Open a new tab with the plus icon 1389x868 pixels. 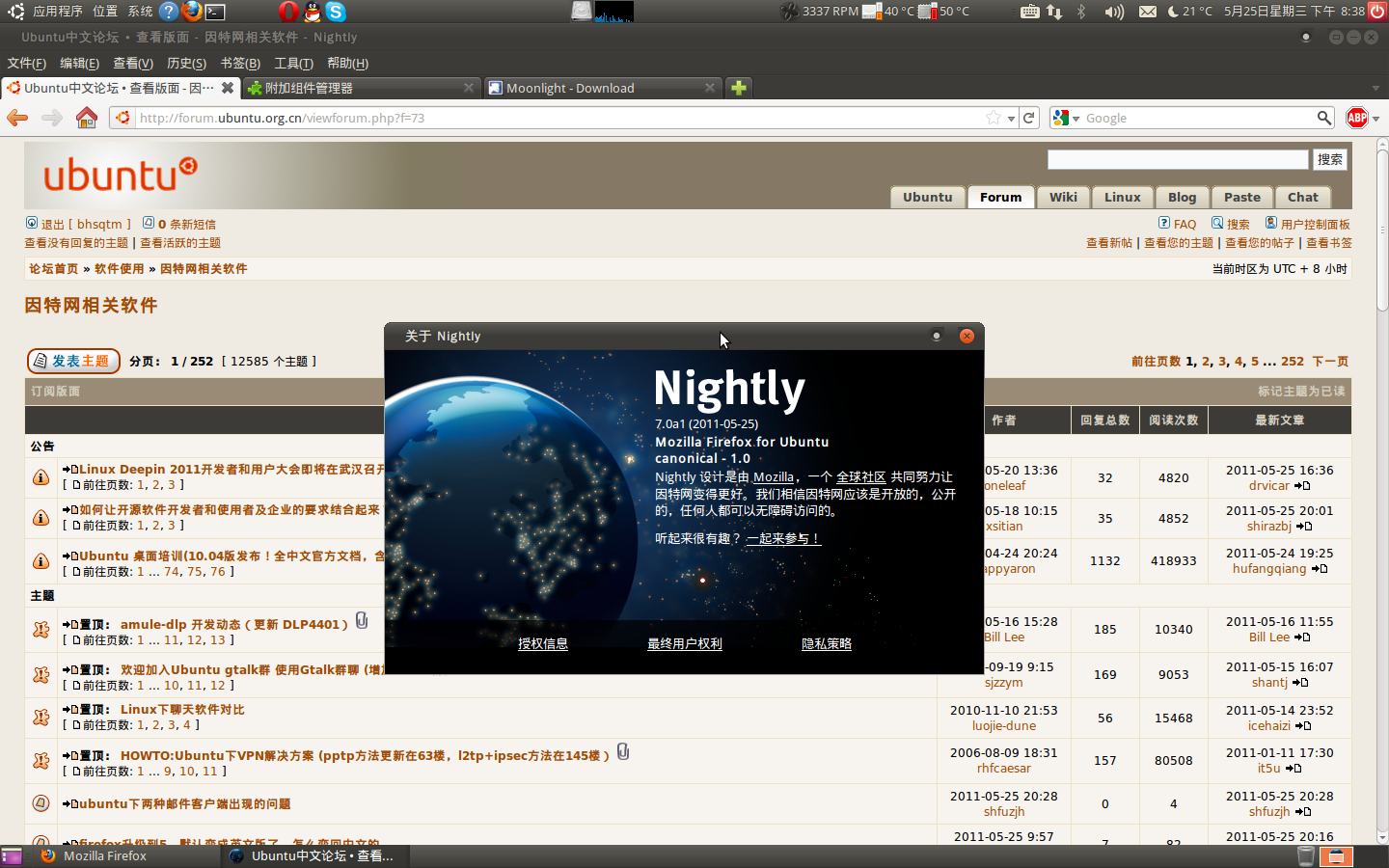[739, 88]
